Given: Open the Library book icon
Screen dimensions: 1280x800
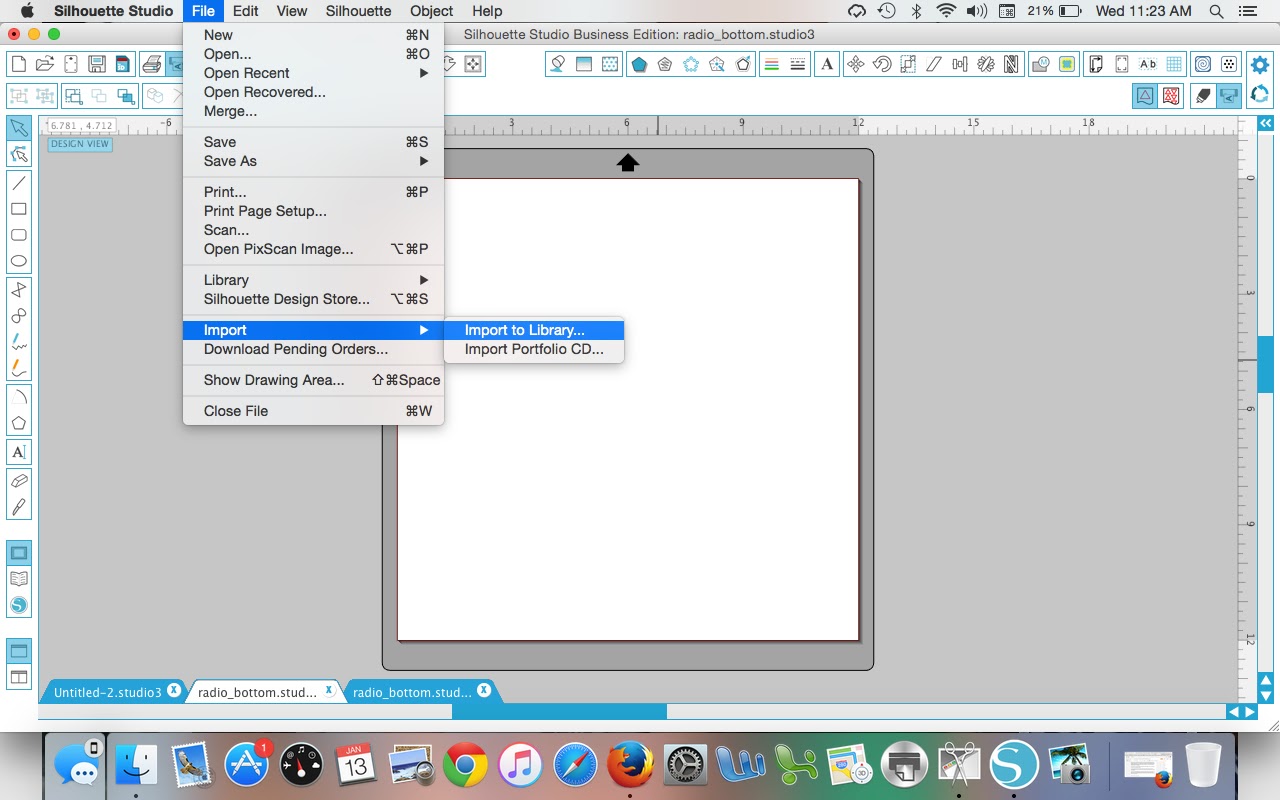Looking at the screenshot, I should click(x=18, y=579).
